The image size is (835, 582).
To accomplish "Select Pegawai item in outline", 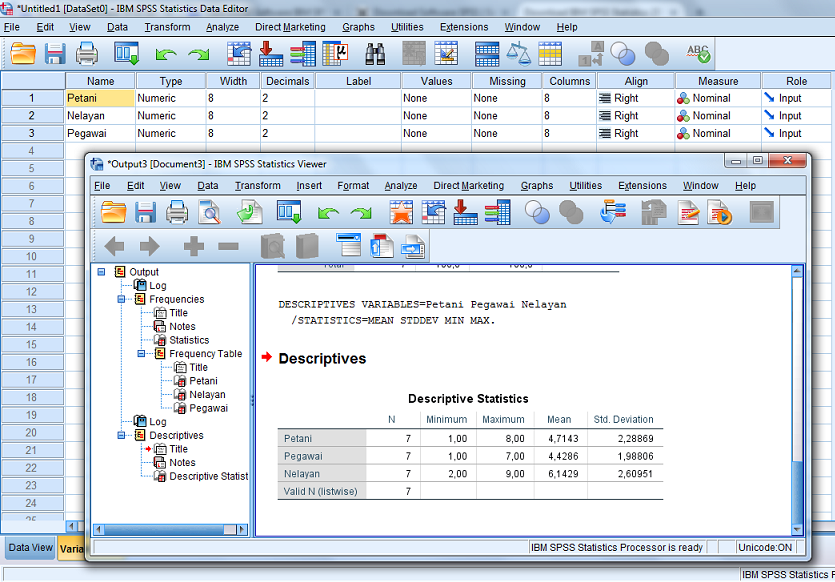I will (208, 408).
